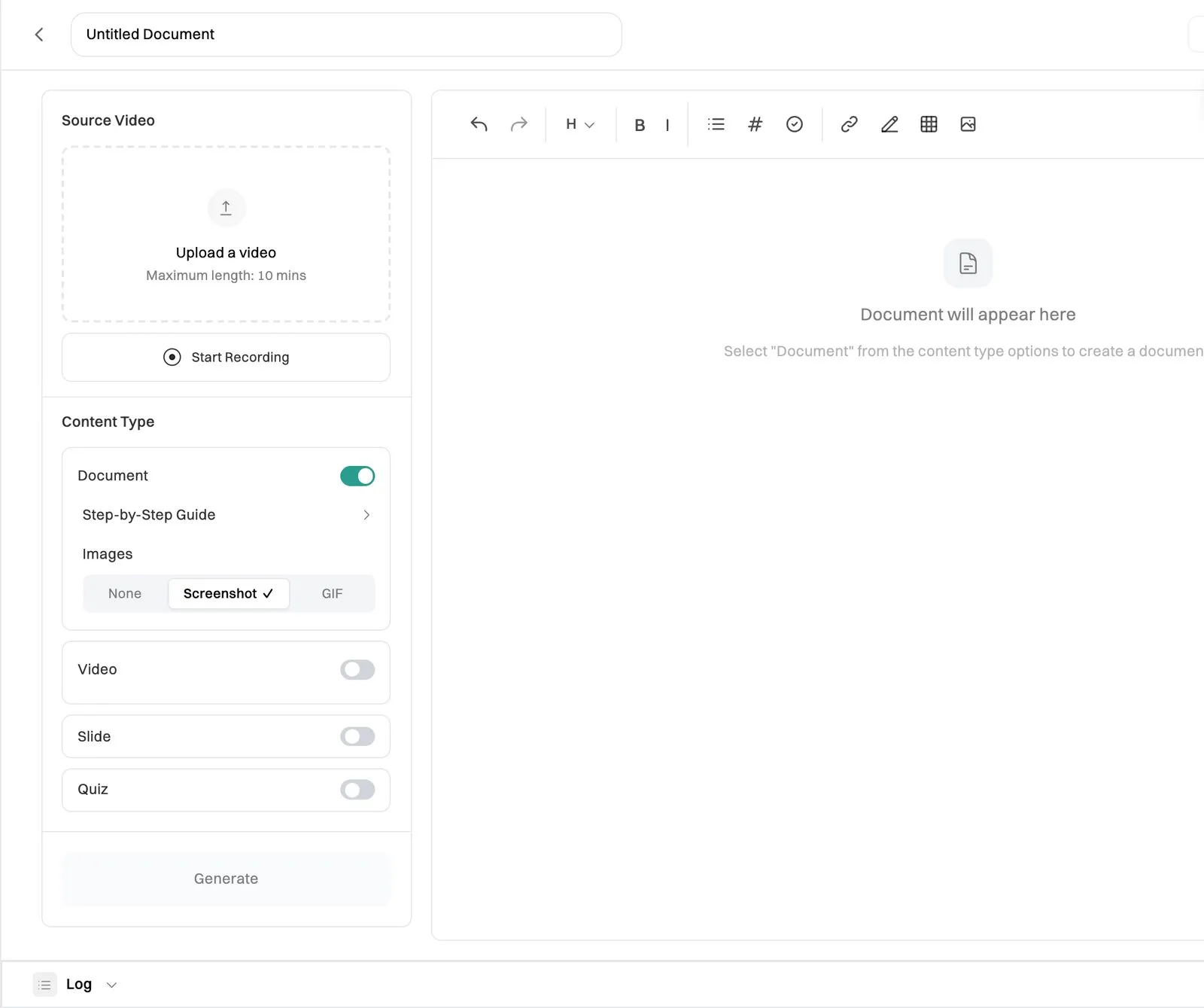Click the back arrow icon
Viewport: 1204px width, 1008px height.
(x=39, y=35)
